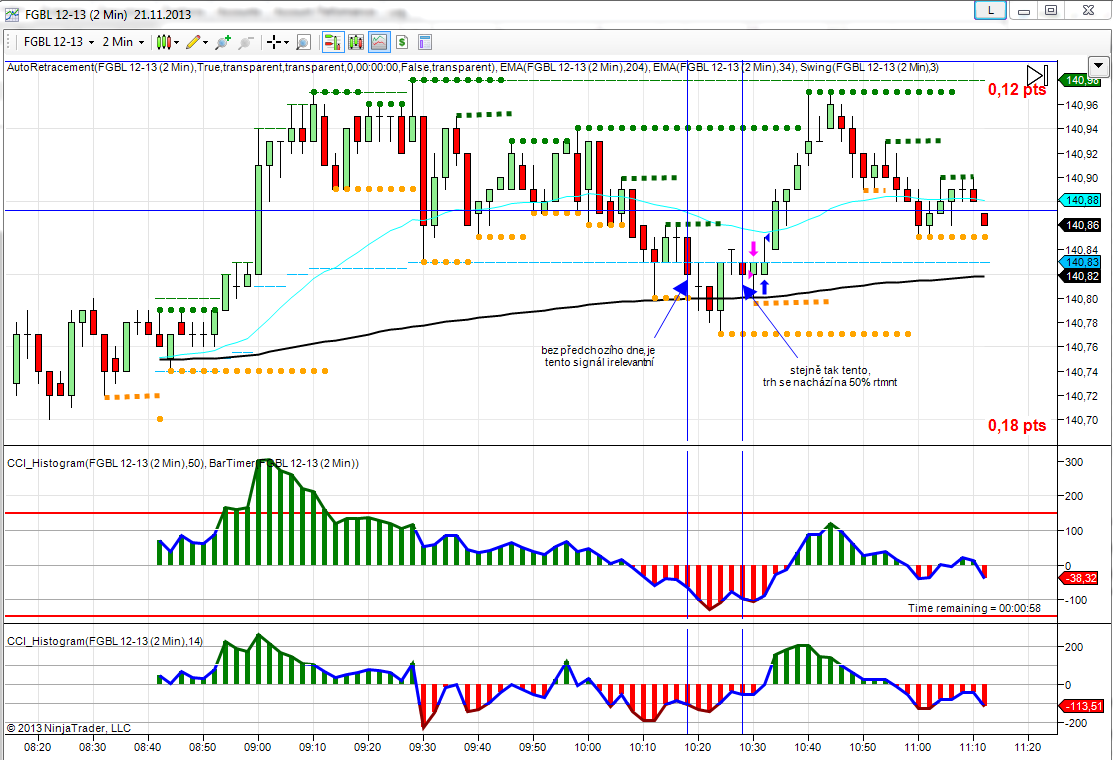The image size is (1113, 760).
Task: Maximize the chart window
Action: pos(1051,10)
